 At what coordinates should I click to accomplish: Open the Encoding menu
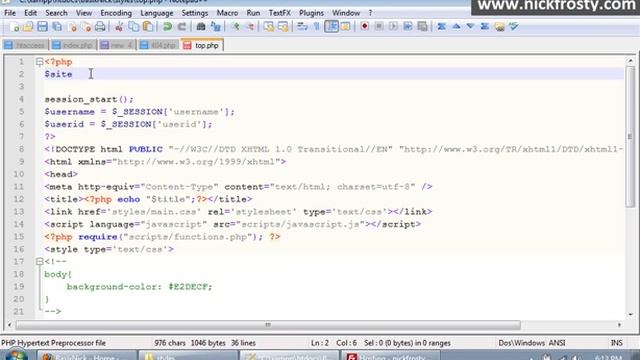point(116,13)
